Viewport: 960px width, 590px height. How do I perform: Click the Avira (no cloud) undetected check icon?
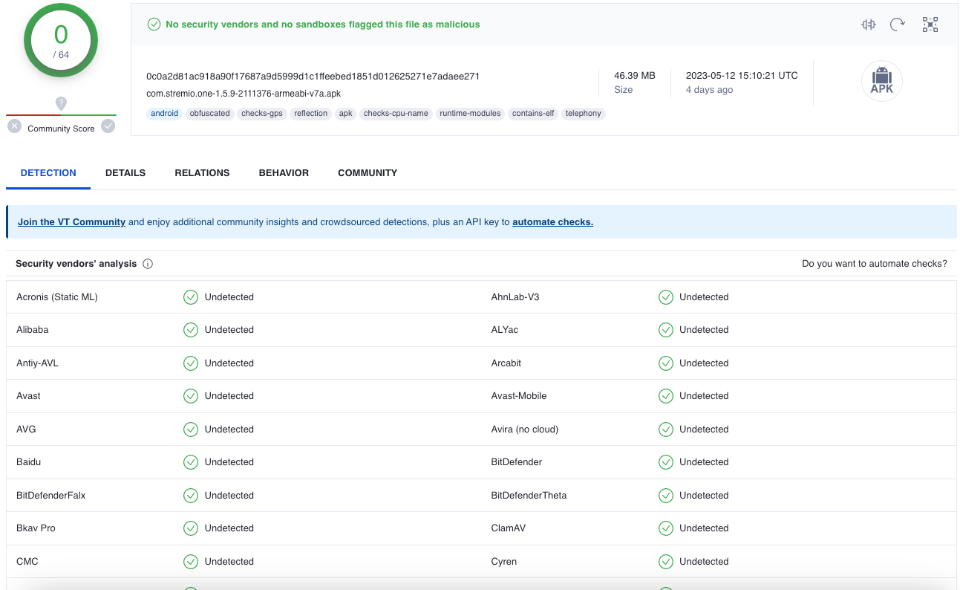(x=666, y=430)
